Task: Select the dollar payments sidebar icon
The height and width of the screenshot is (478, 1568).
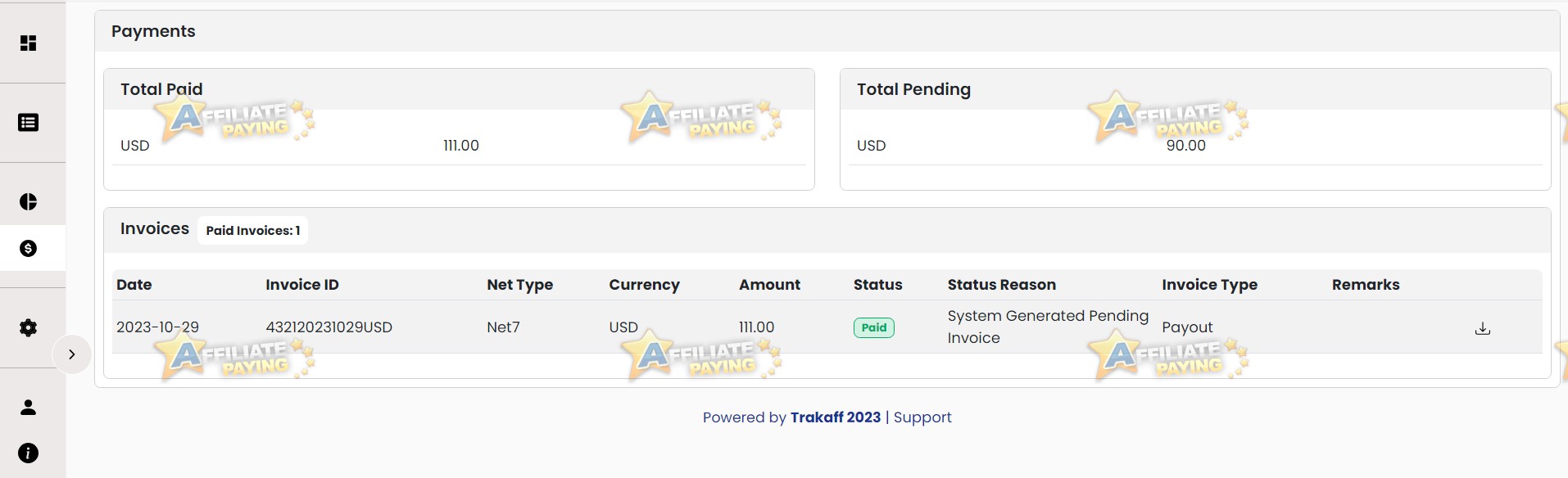Action: (29, 248)
